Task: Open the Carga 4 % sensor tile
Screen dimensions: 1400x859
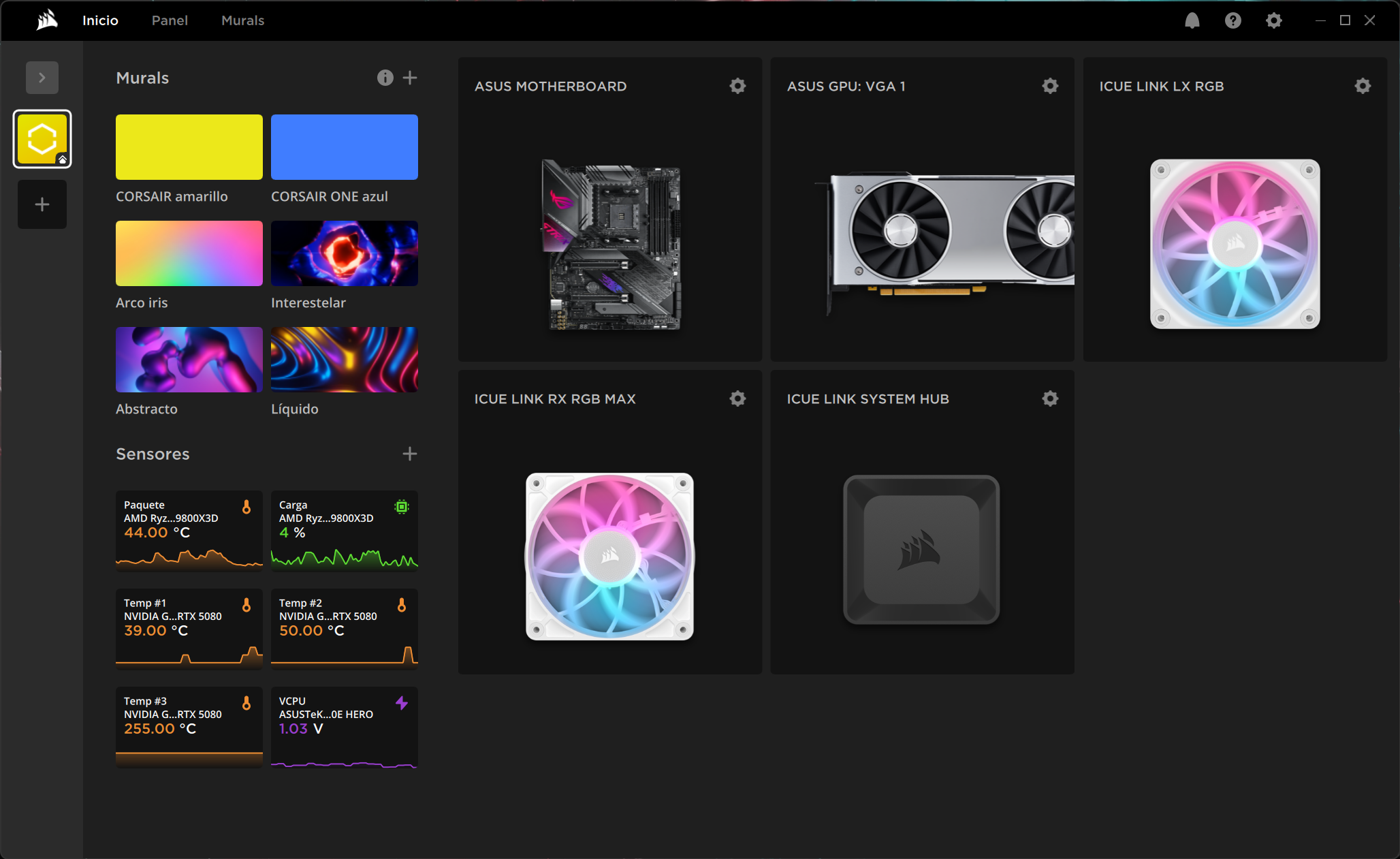Action: (x=345, y=530)
